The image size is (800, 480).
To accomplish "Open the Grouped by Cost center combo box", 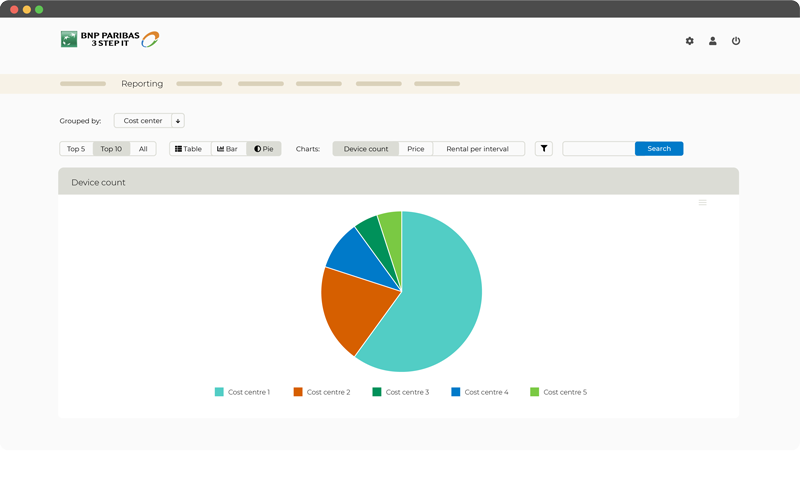I will coord(143,121).
